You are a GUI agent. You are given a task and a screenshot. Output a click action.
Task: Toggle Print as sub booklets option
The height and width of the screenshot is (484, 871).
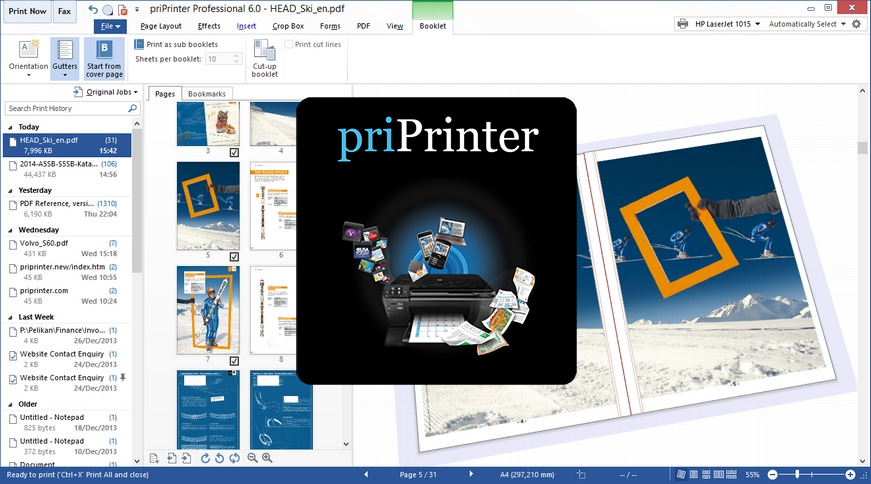point(176,44)
